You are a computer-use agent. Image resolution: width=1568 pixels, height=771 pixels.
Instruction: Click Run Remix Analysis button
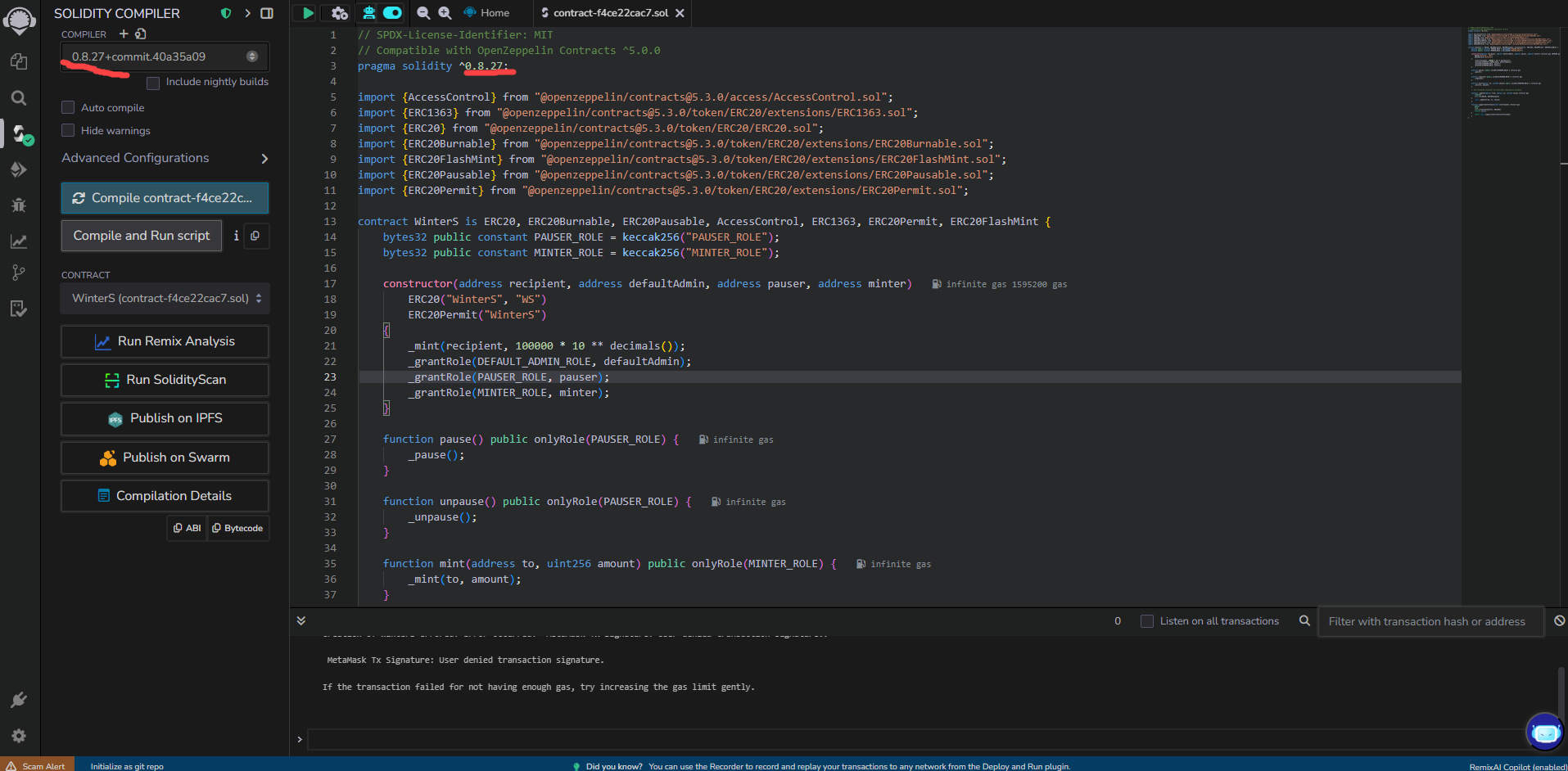coord(165,341)
